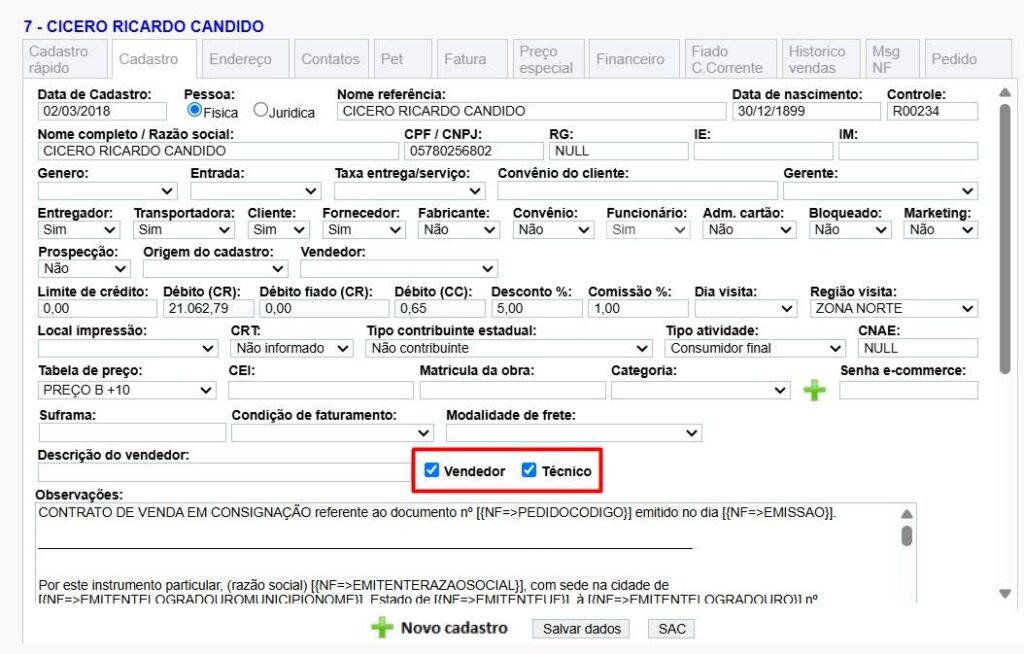Click the Observações scrollbar thumb
Viewport: 1024px width, 654px height.
[x=906, y=535]
